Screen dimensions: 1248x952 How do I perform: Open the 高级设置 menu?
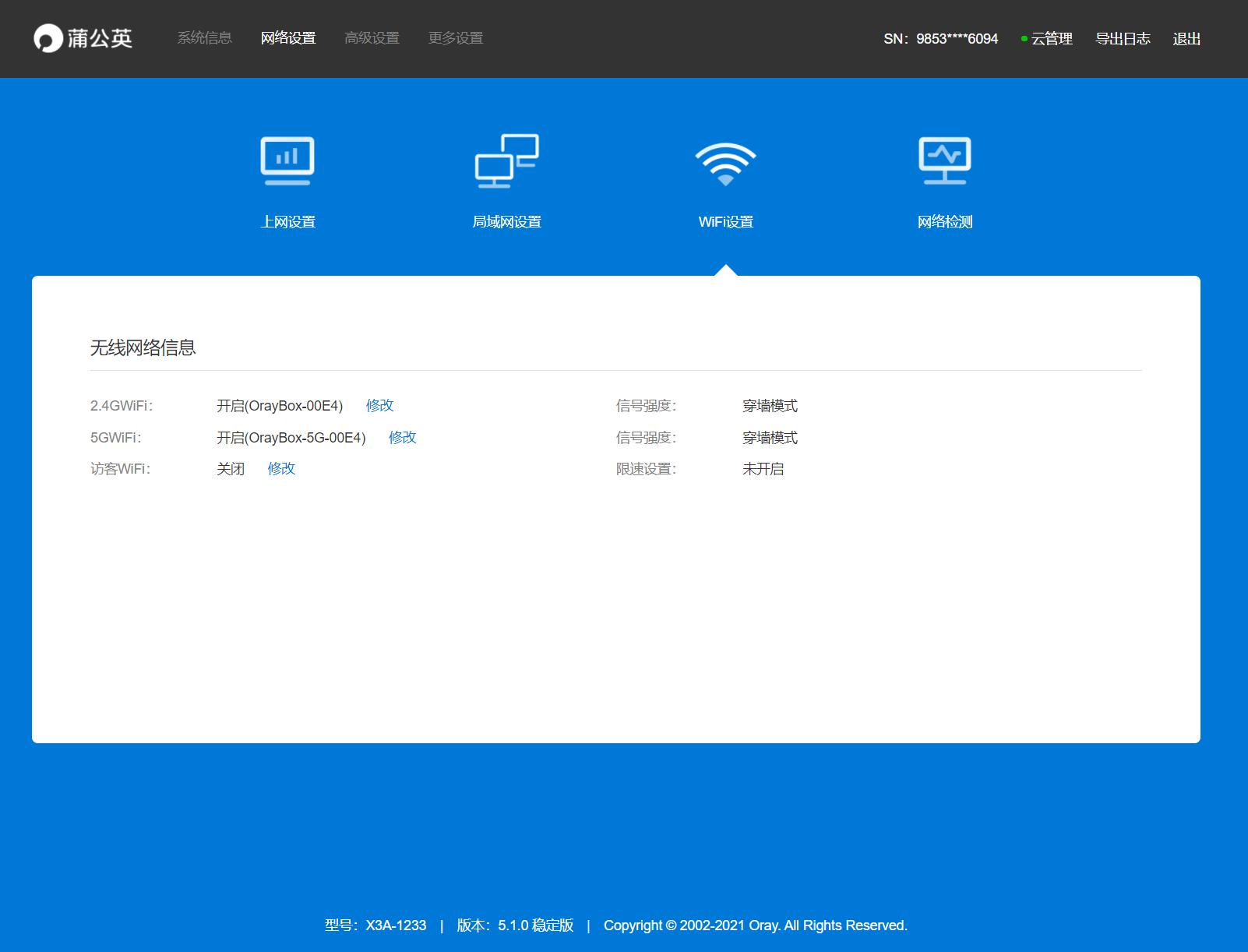372,37
